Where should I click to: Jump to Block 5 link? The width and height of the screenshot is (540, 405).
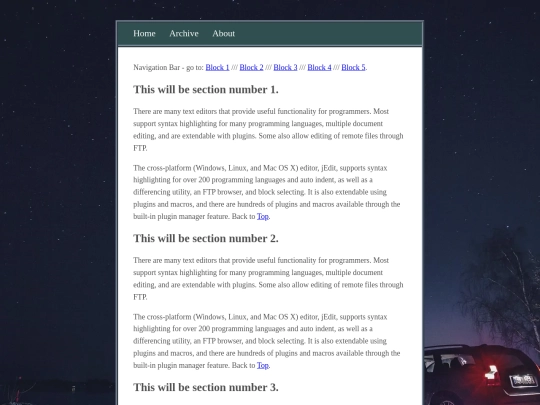click(x=353, y=67)
